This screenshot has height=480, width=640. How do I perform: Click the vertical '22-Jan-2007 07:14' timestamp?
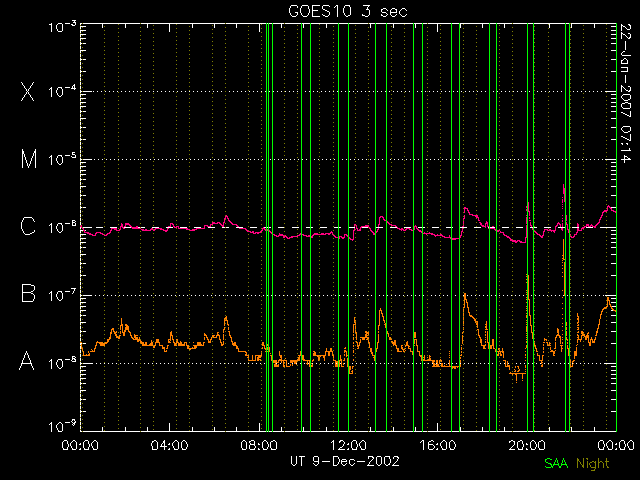(x=626, y=93)
